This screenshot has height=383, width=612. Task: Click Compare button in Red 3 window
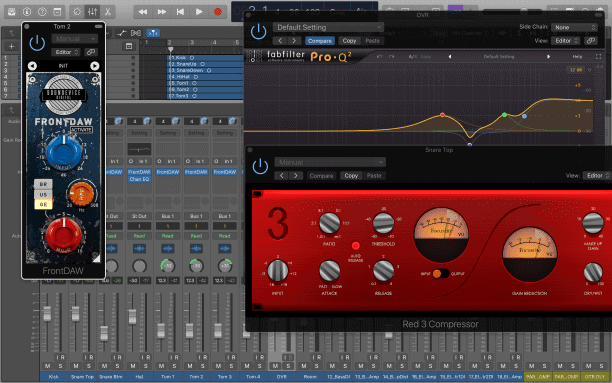[321, 176]
